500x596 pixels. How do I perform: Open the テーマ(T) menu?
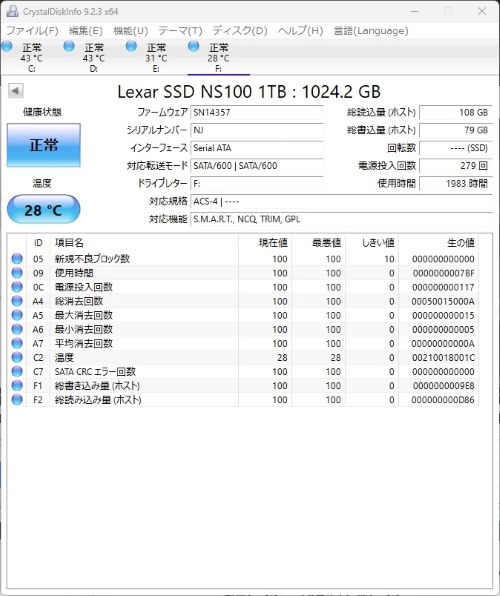[180, 30]
